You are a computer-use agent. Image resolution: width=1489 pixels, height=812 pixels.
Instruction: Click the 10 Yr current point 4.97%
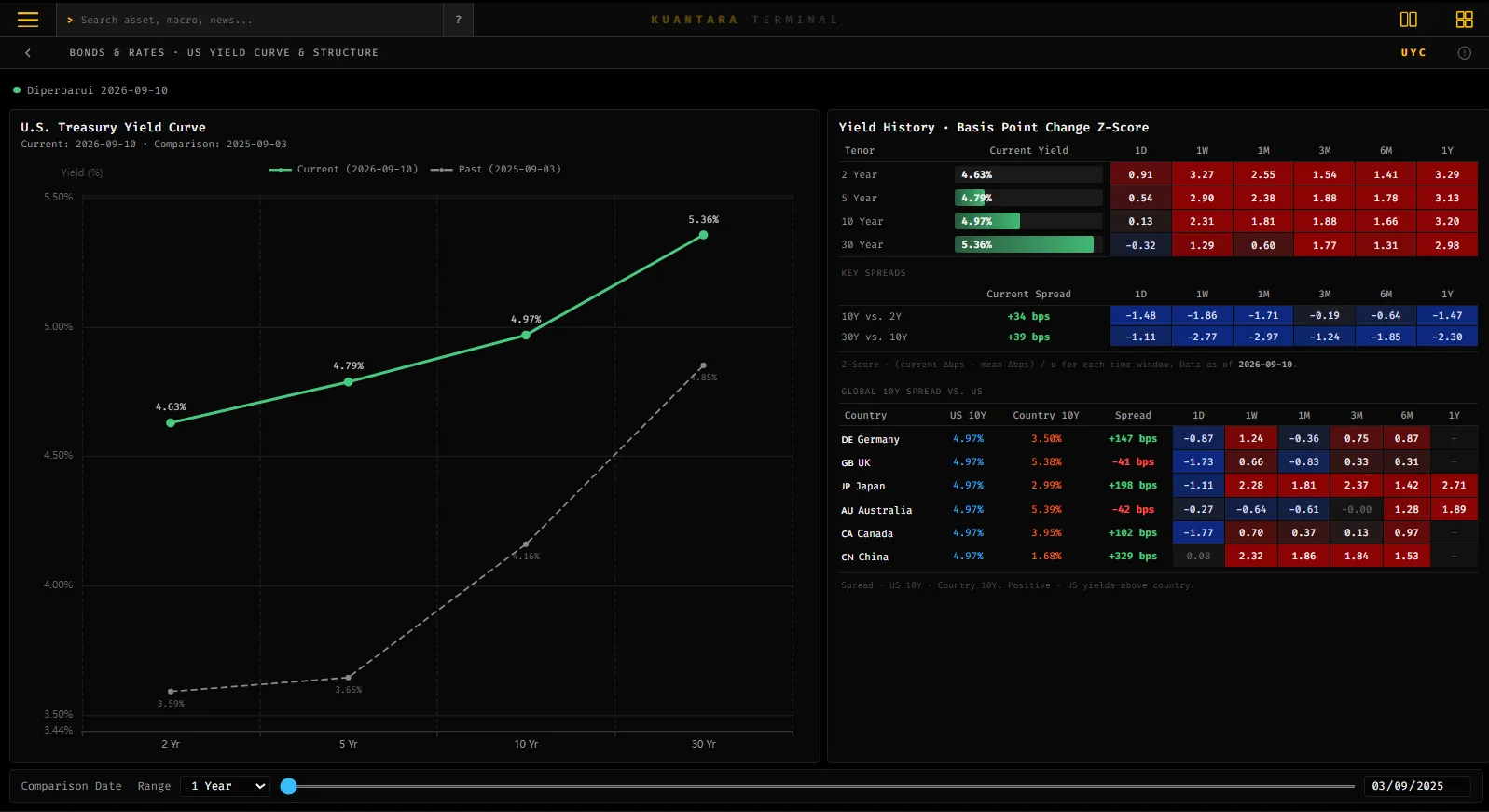tap(526, 335)
